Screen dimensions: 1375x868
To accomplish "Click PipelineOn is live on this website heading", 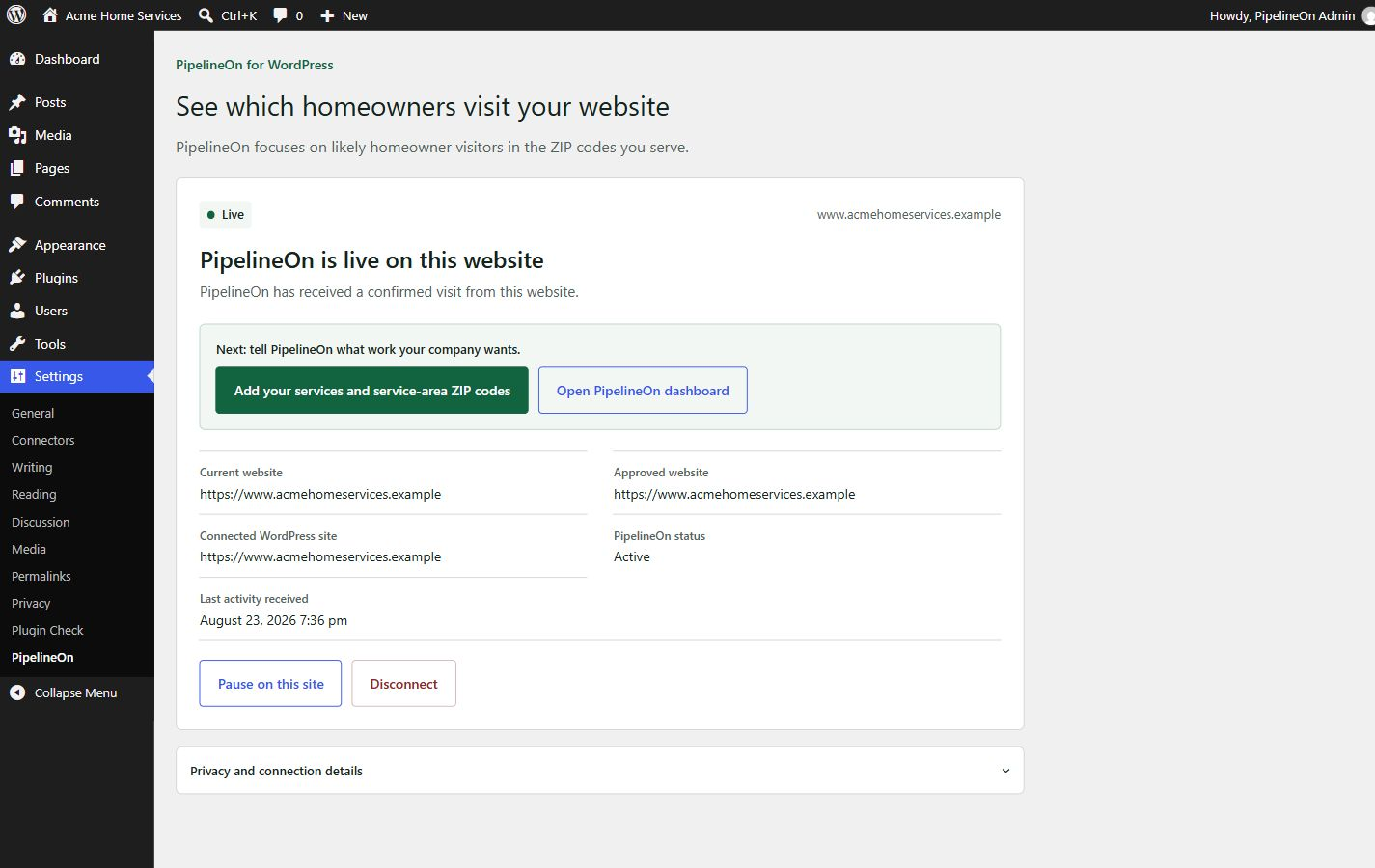I will 371,260.
